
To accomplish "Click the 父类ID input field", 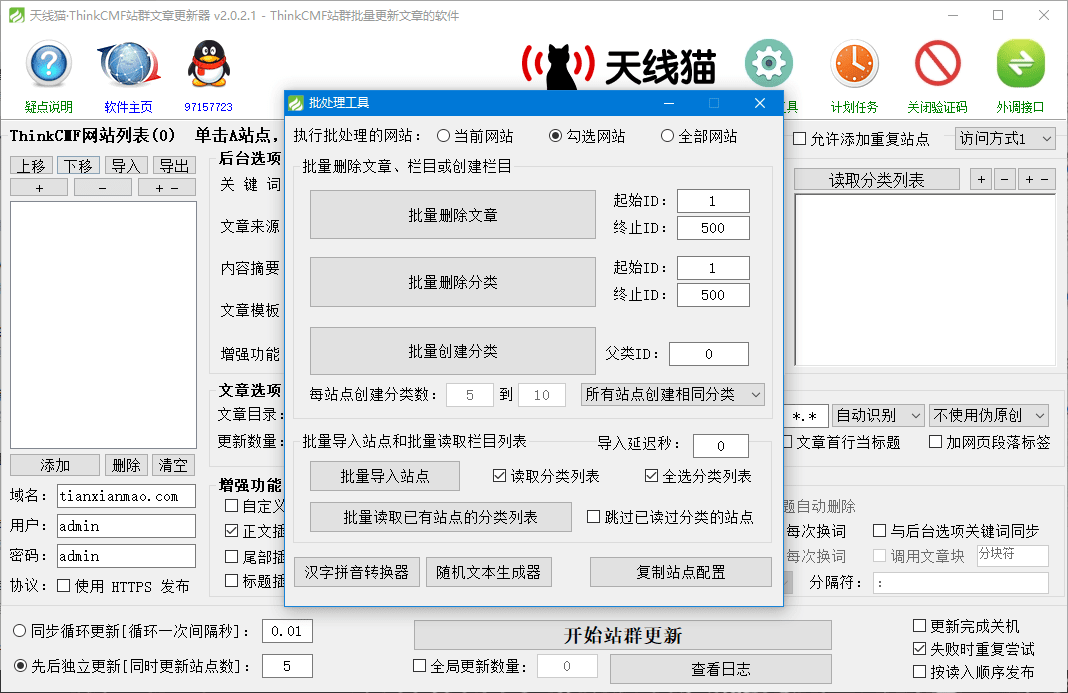I will tap(709, 354).
